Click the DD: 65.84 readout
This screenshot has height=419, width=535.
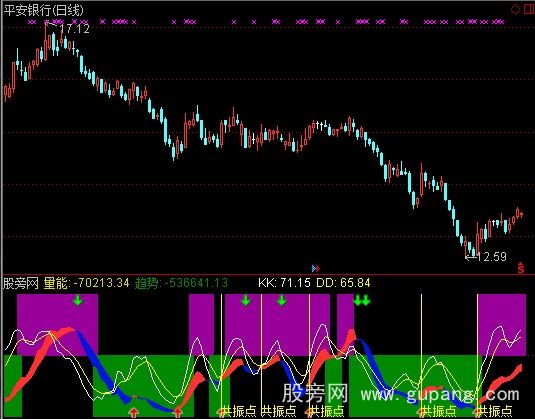click(343, 283)
